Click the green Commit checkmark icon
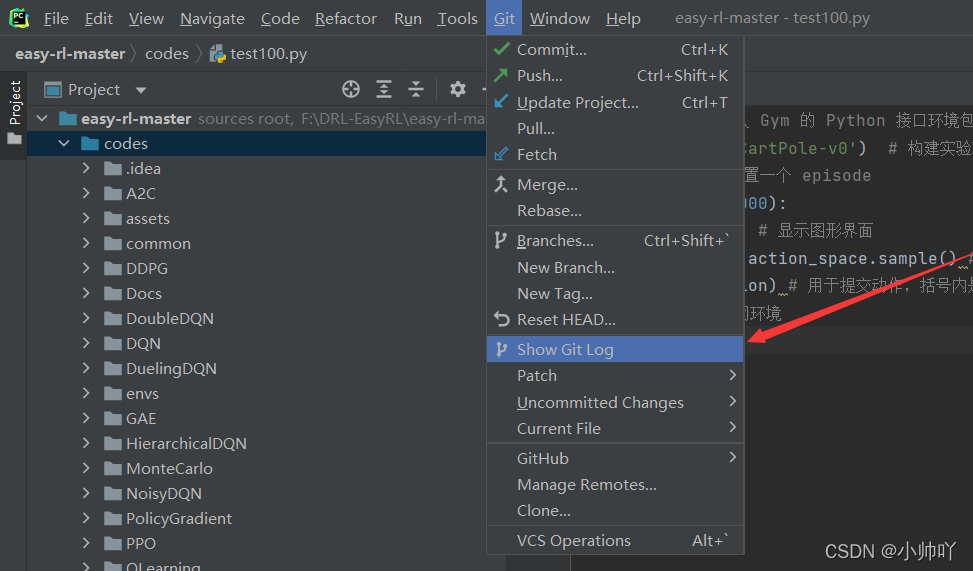Image resolution: width=973 pixels, height=571 pixels. point(501,48)
